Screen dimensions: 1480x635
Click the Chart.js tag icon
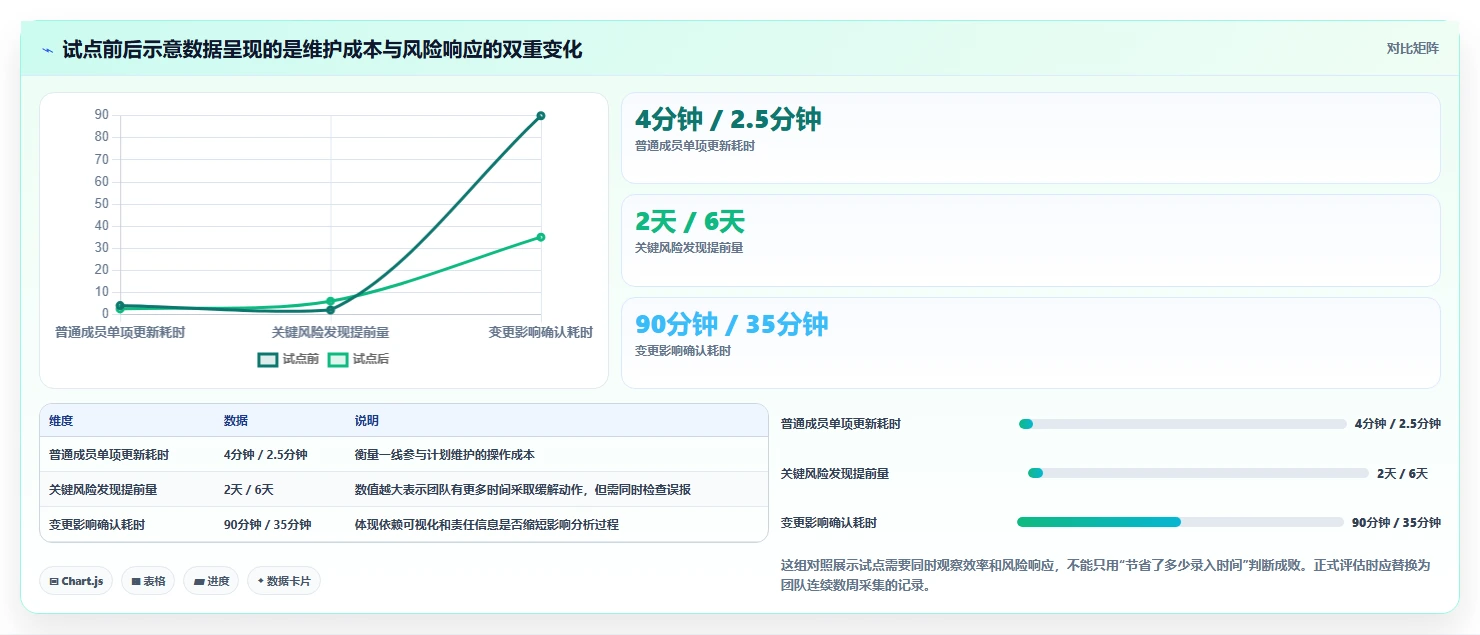(54, 581)
